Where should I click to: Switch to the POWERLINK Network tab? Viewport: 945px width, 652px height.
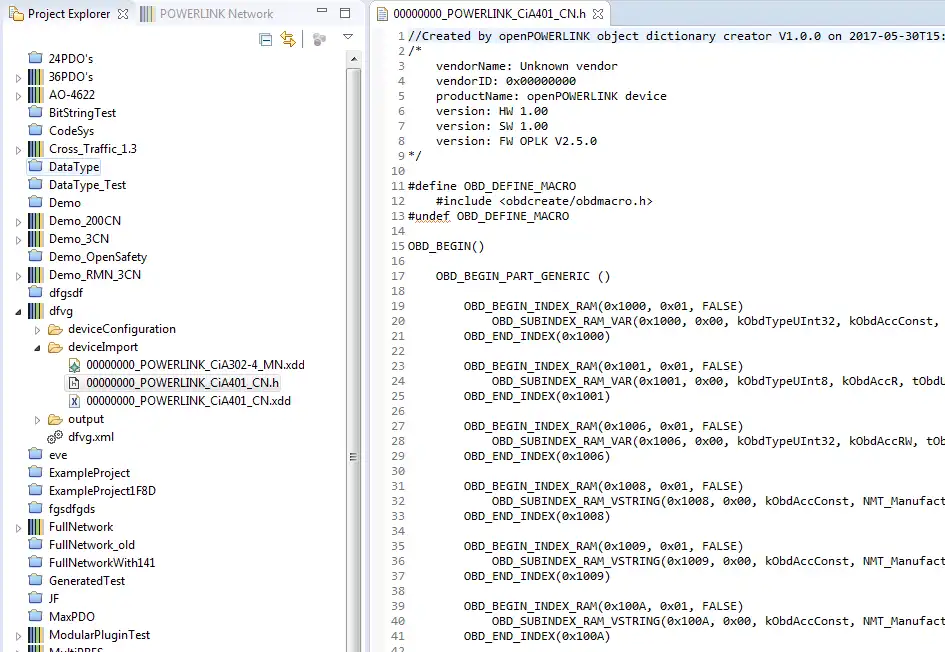(207, 14)
